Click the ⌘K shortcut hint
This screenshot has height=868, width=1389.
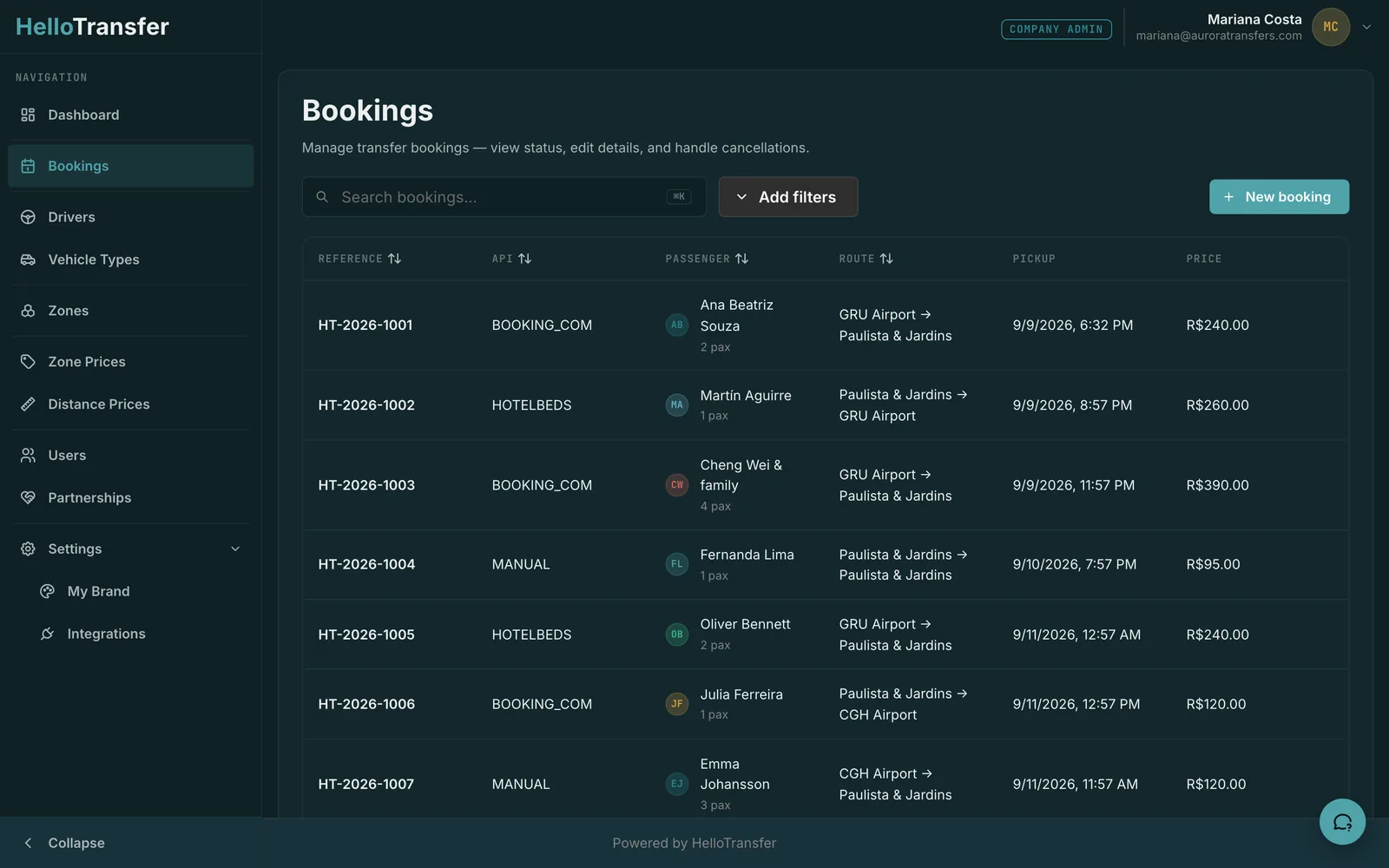click(679, 197)
